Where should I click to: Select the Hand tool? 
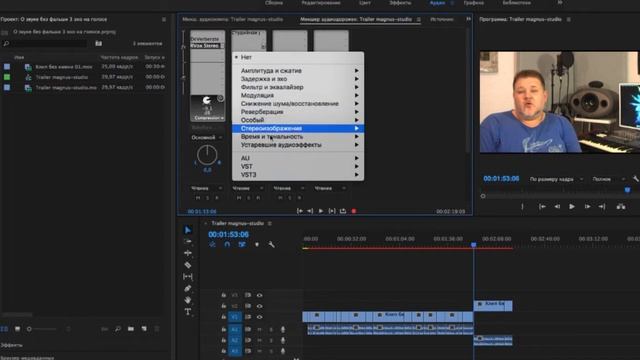point(188,300)
